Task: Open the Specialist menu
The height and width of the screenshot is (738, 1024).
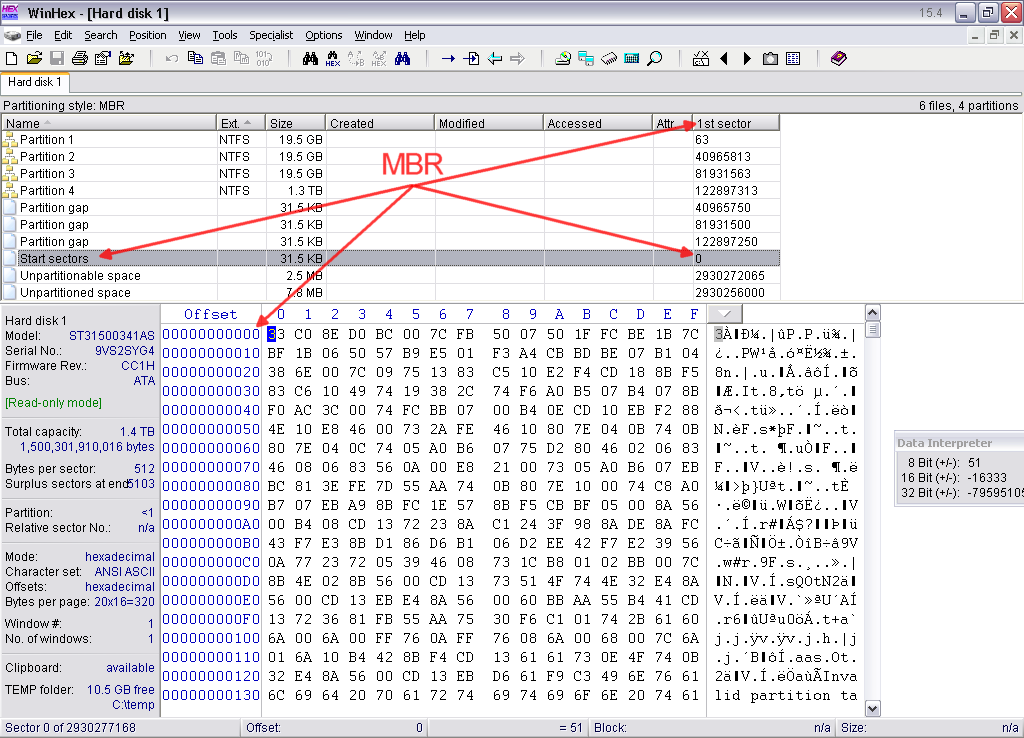Action: click(x=271, y=35)
